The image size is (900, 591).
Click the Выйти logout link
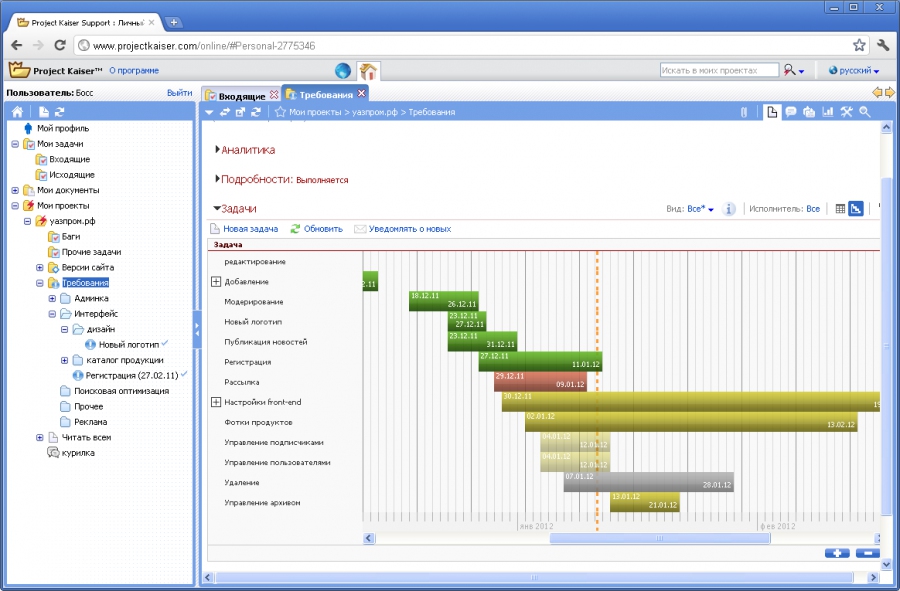coord(180,93)
